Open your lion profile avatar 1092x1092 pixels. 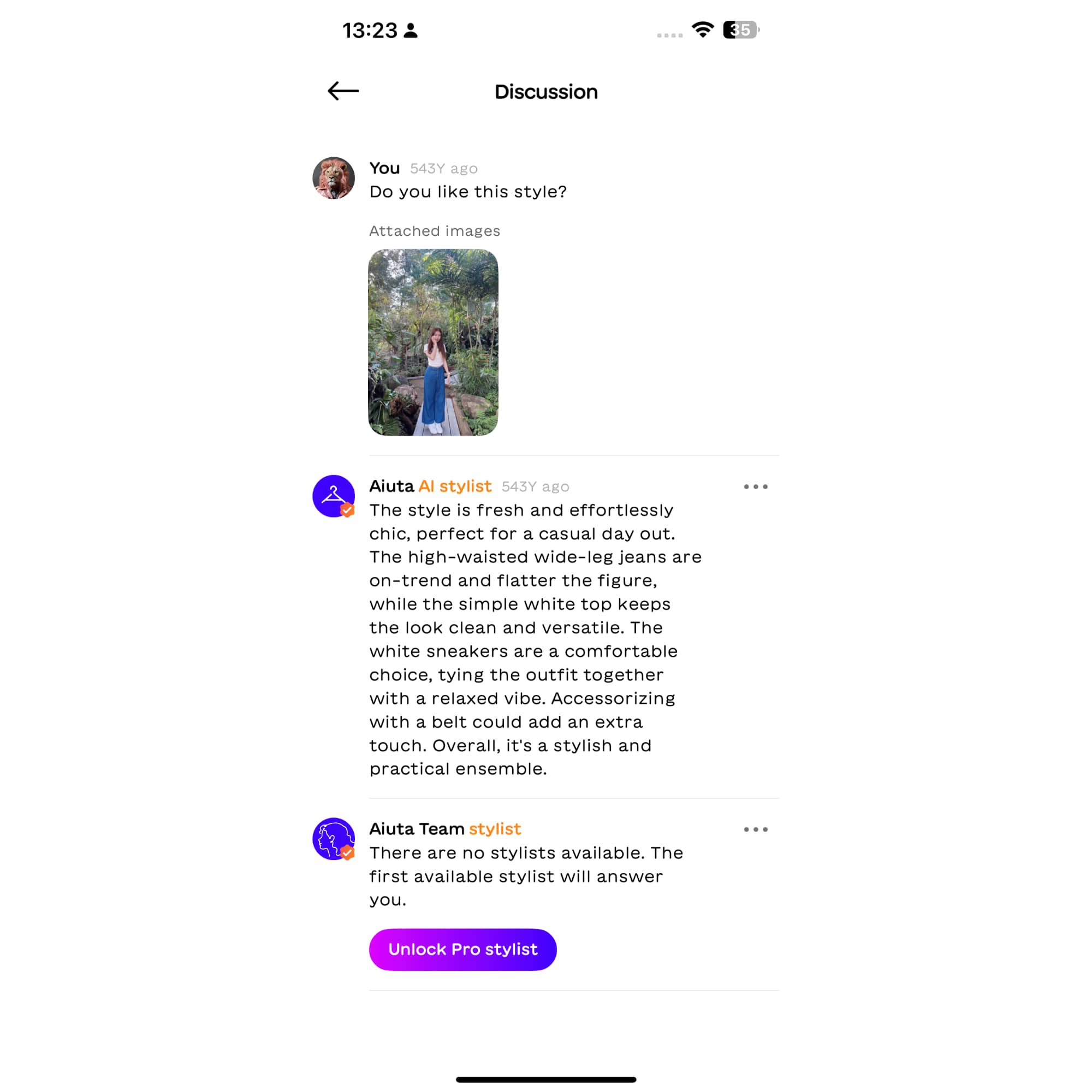coord(334,178)
